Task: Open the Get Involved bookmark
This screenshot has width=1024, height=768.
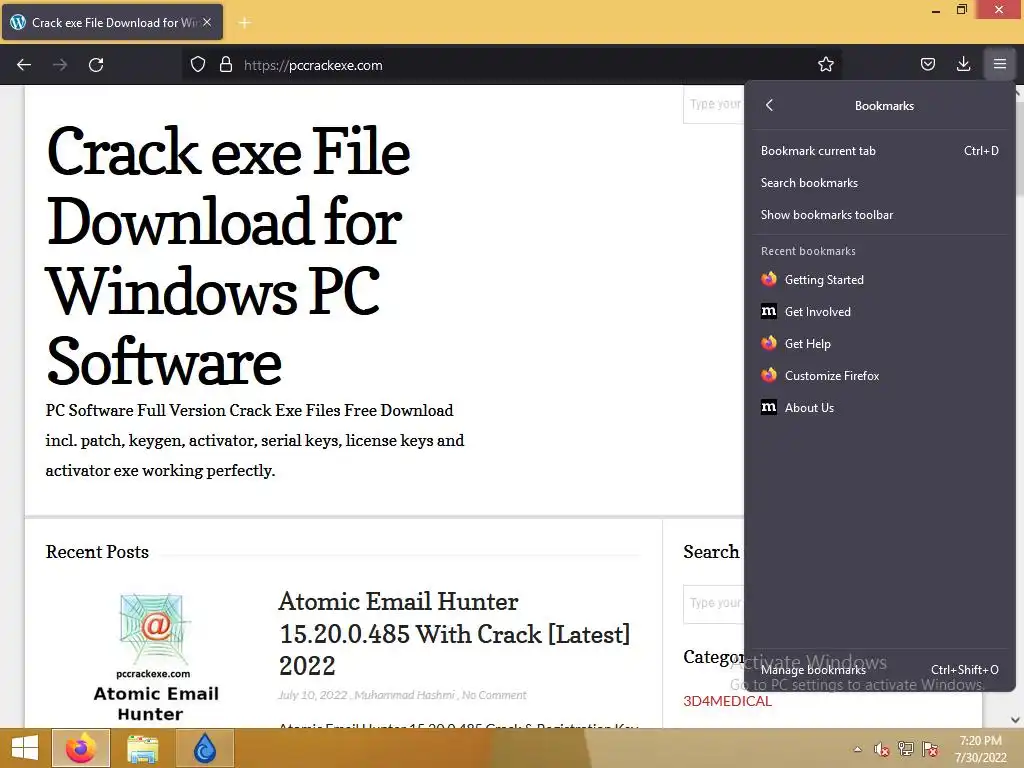Action: 880,312
